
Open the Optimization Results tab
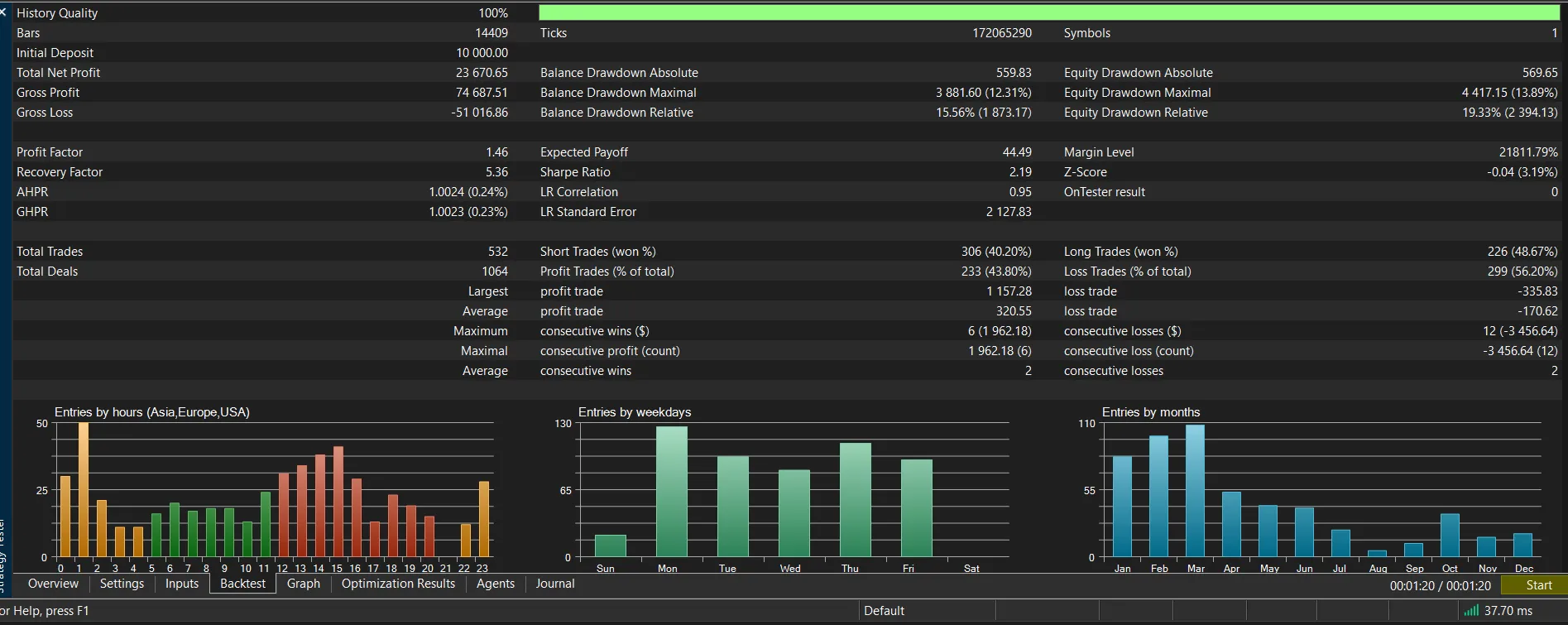pyautogui.click(x=398, y=584)
